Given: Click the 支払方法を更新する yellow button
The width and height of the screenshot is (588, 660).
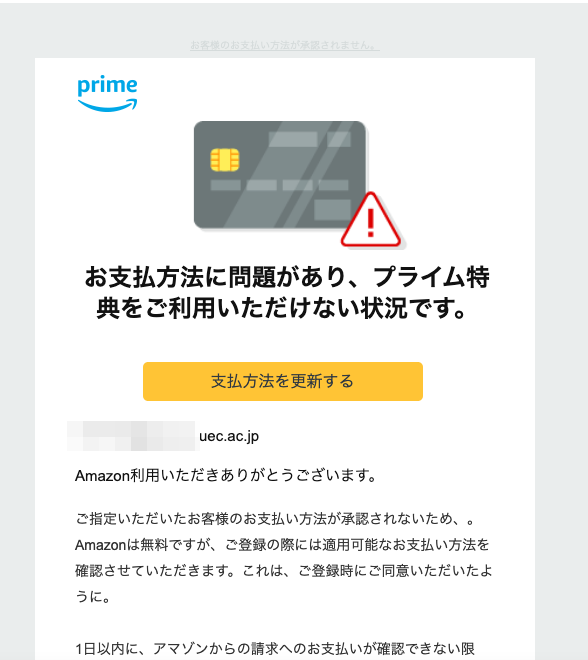Looking at the screenshot, I should tap(283, 381).
